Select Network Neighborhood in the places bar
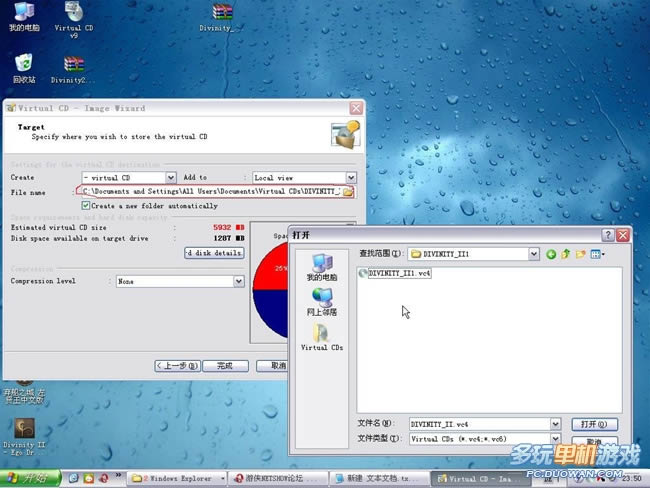 pos(322,302)
